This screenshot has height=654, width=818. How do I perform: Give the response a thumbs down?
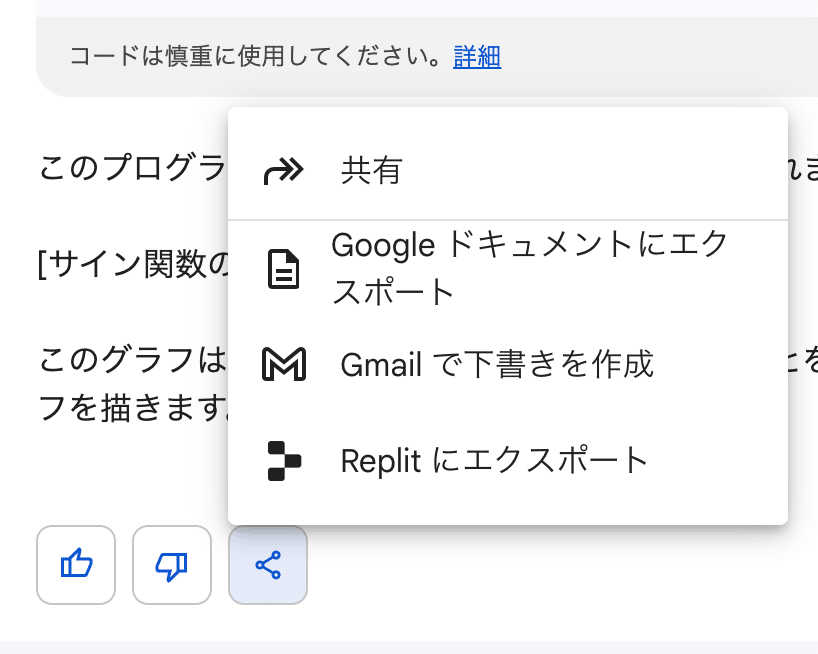tap(172, 565)
